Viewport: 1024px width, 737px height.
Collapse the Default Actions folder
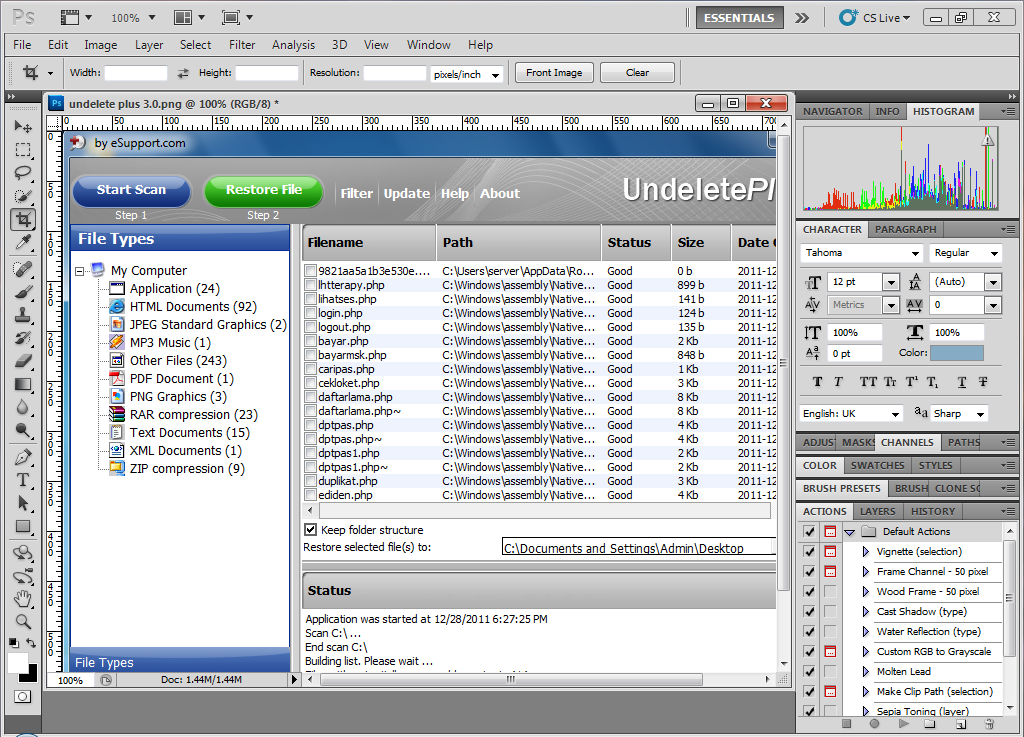850,532
